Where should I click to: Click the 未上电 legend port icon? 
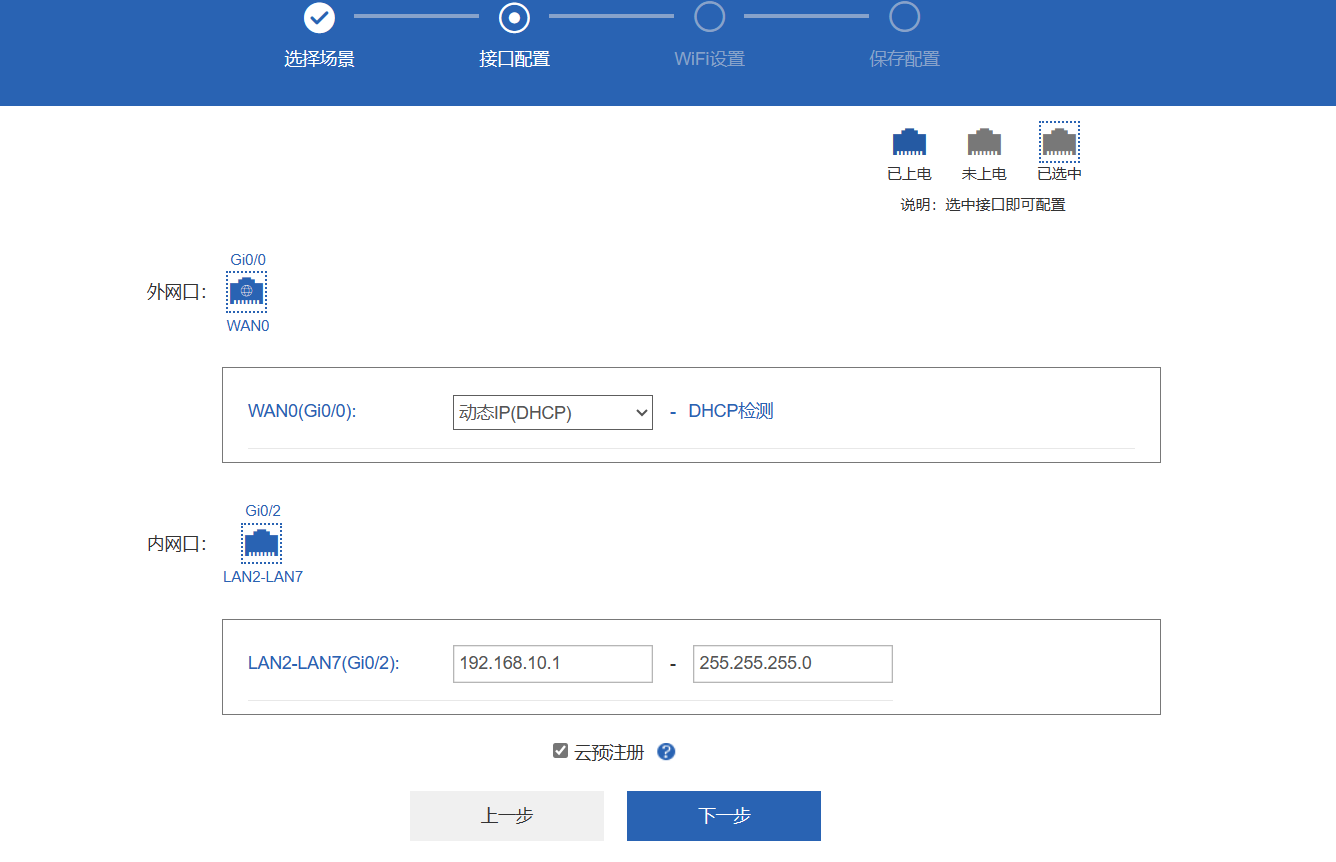coord(984,142)
